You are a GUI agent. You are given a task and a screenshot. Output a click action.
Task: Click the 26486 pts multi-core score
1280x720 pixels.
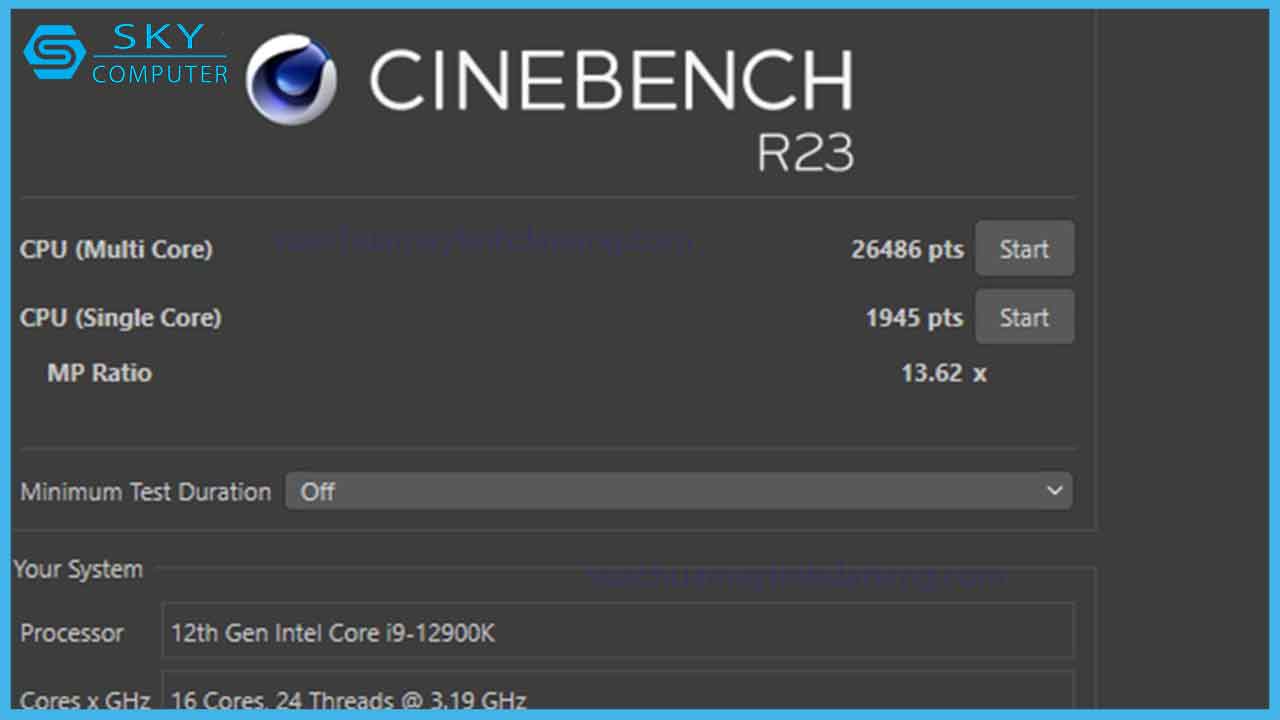[x=907, y=249]
